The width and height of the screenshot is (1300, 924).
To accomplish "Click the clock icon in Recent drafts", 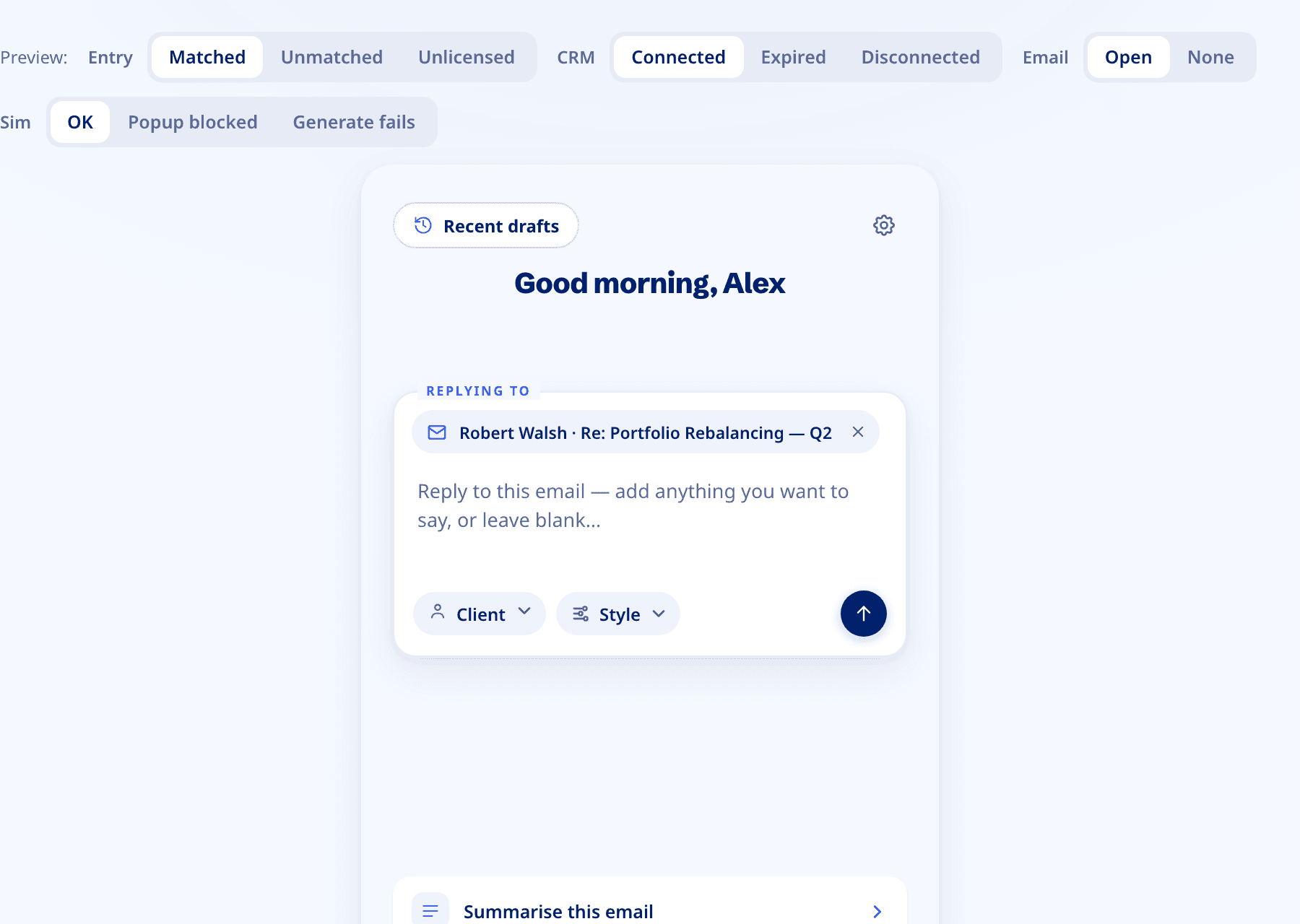I will pos(423,225).
